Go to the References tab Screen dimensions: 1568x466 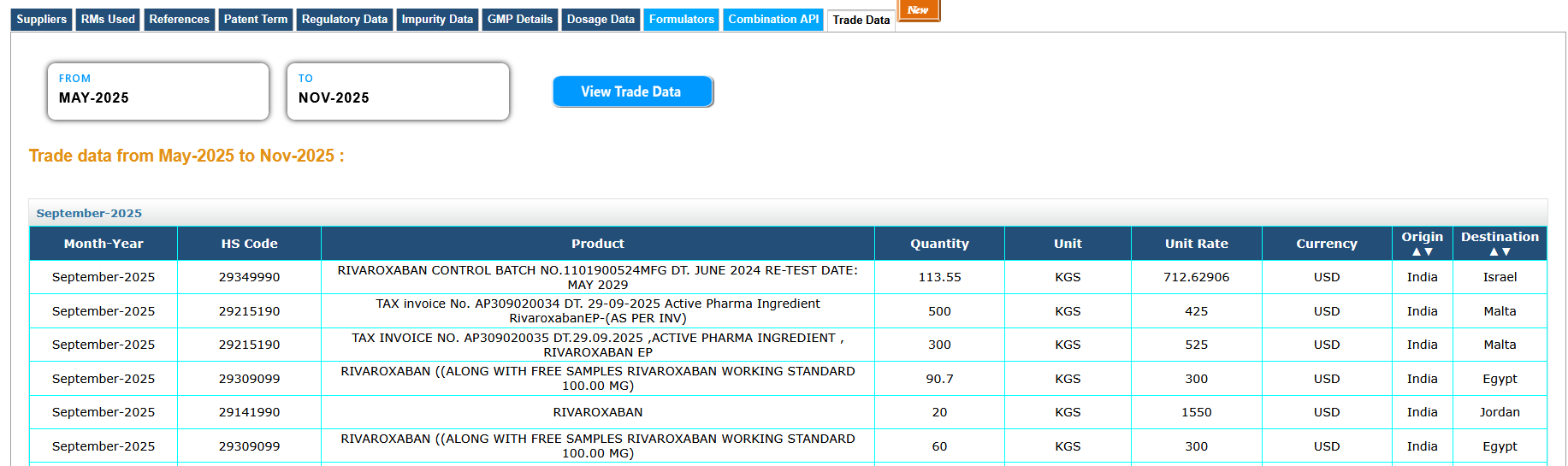179,20
